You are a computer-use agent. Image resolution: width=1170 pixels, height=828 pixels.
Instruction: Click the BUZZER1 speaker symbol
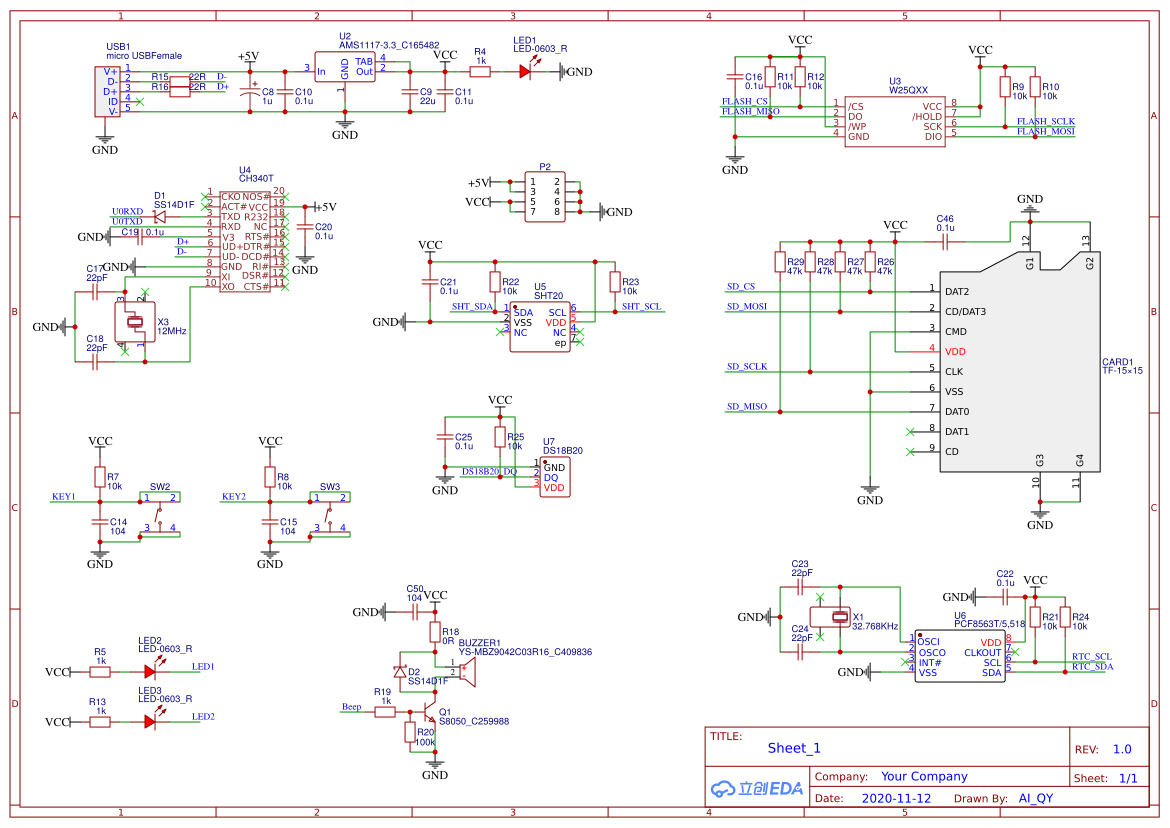click(x=467, y=671)
